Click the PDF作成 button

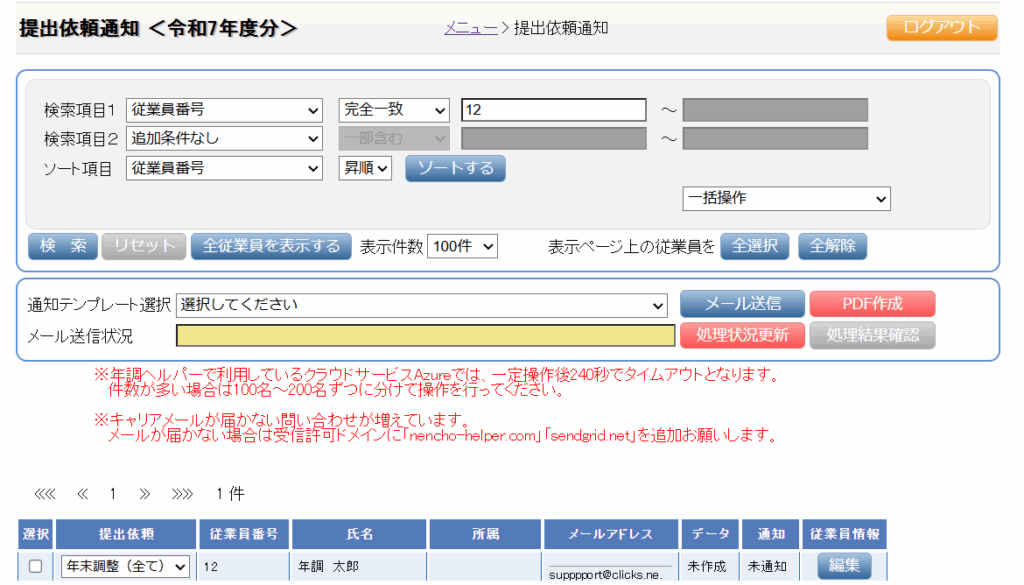point(872,304)
